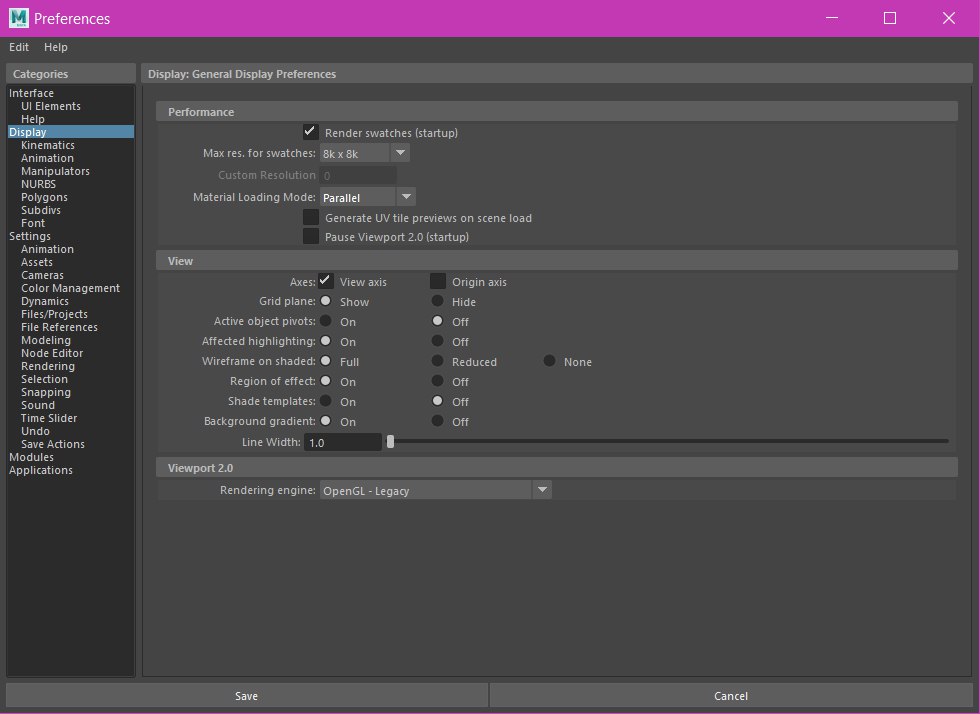980x714 pixels.
Task: Select Sound category
Action: (38, 405)
